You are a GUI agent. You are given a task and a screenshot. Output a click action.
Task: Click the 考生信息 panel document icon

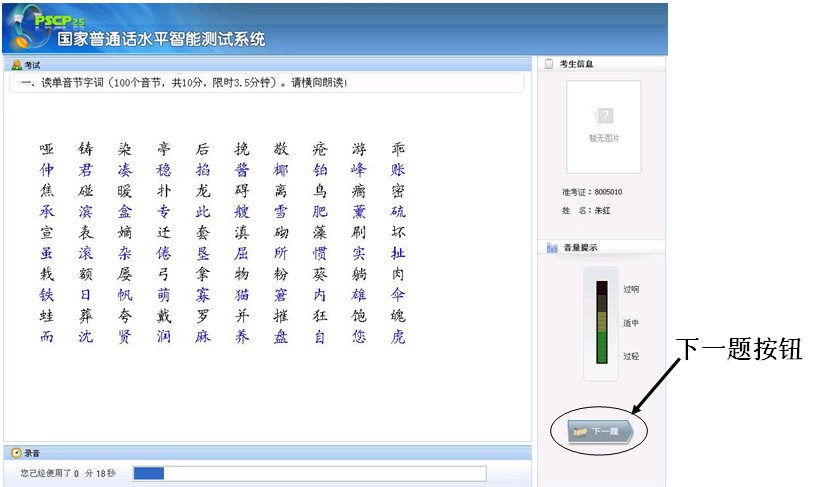549,64
